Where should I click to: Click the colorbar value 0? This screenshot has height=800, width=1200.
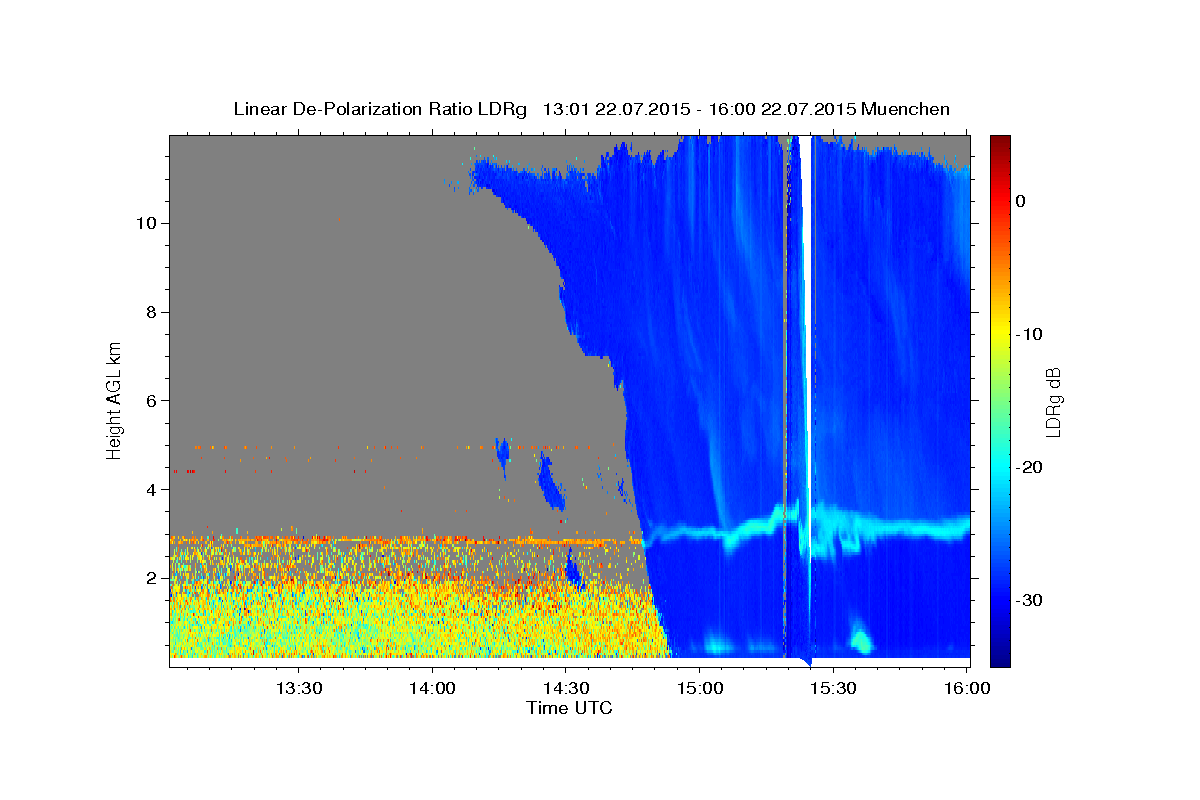click(x=1020, y=201)
